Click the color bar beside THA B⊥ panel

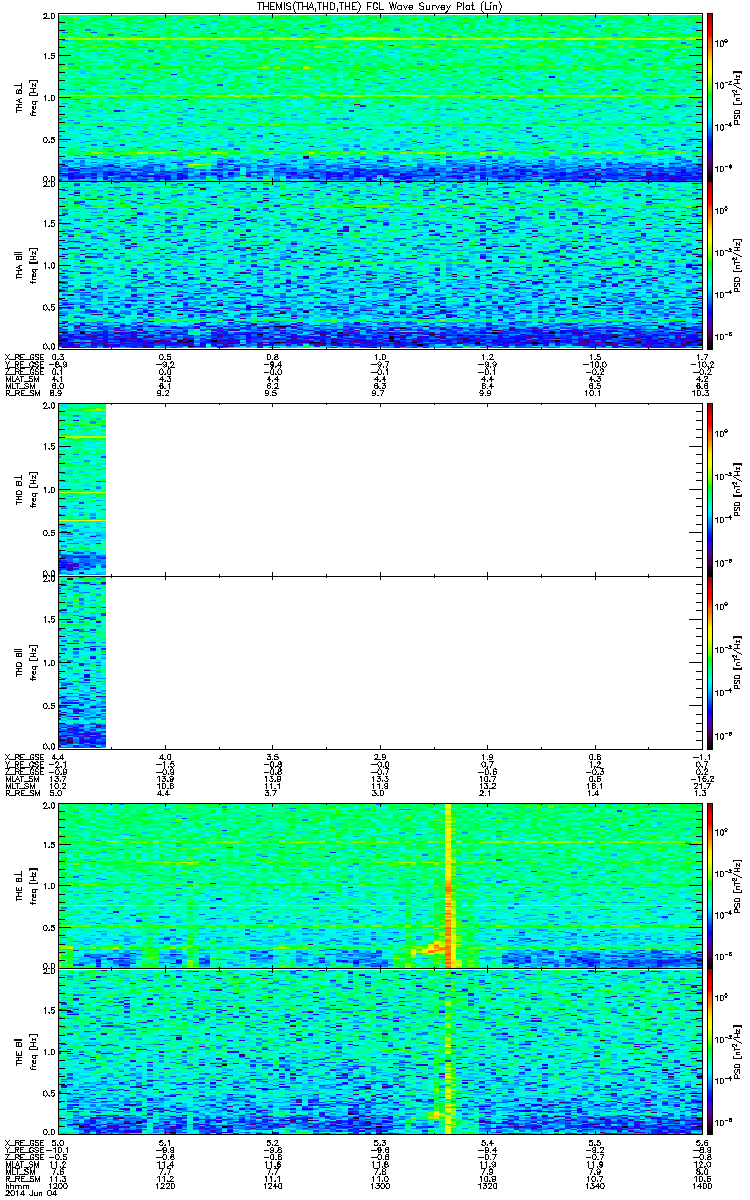[x=710, y=96]
